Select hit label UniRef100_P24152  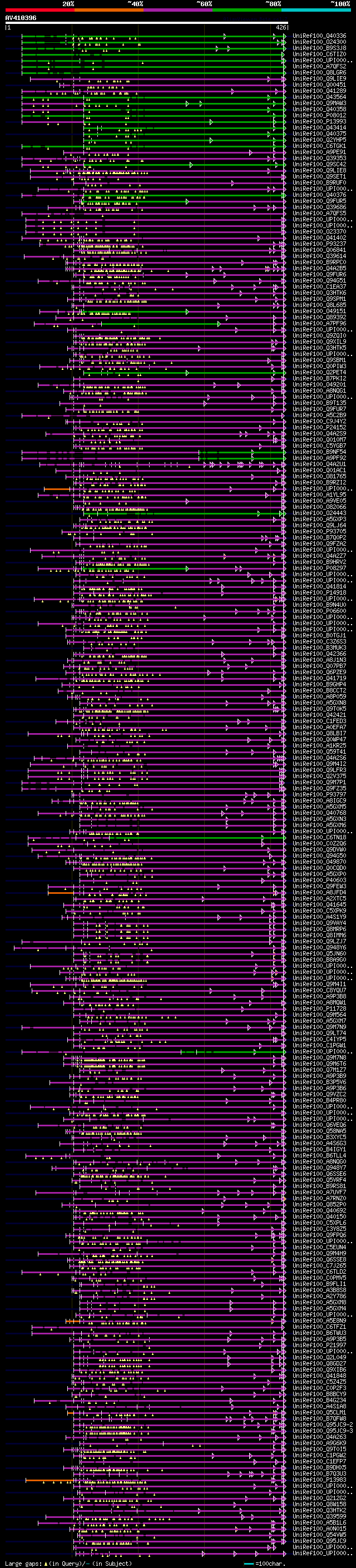pyautogui.click(x=319, y=427)
